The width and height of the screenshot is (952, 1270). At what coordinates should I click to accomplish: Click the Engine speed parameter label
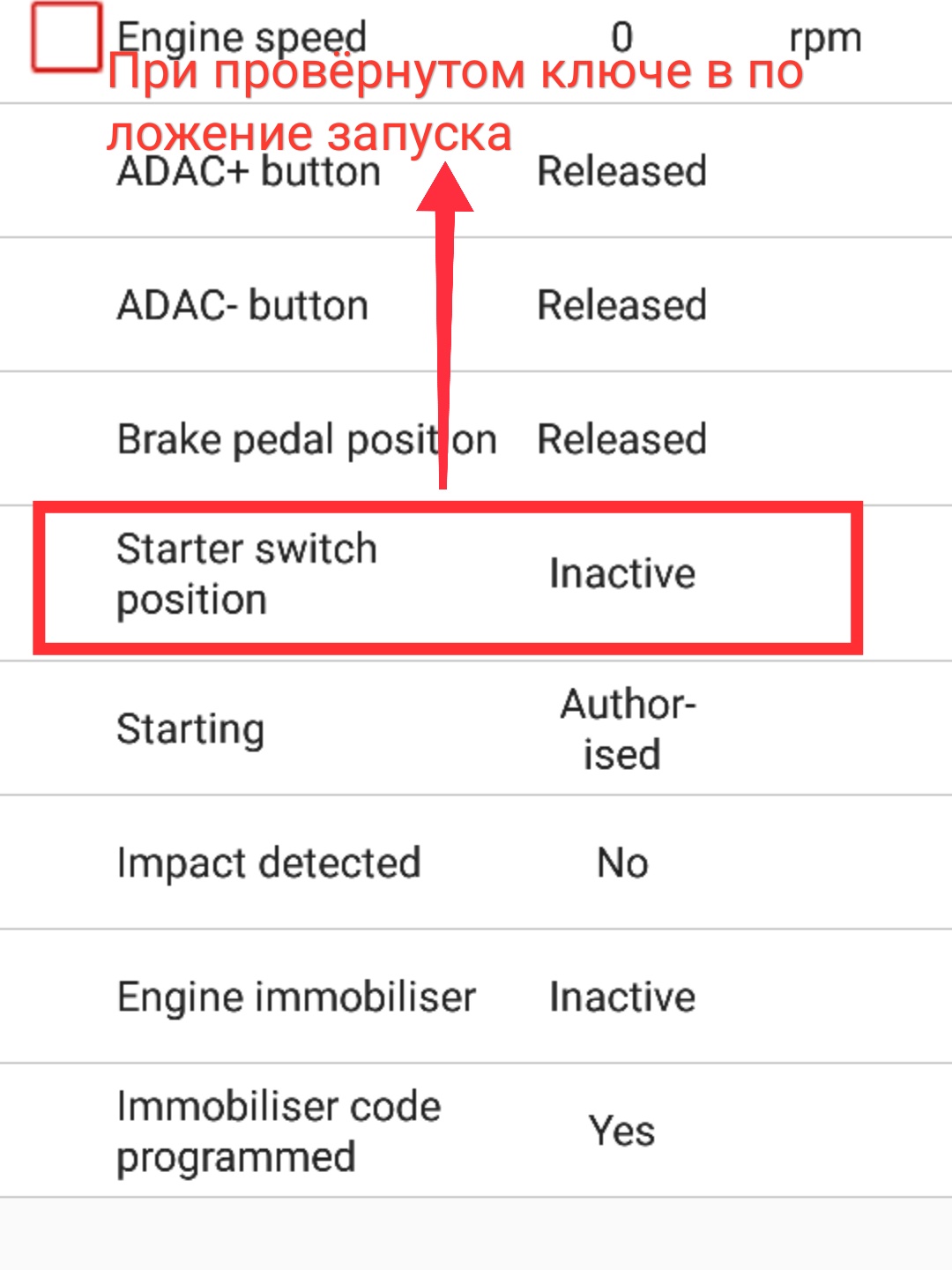(x=241, y=35)
